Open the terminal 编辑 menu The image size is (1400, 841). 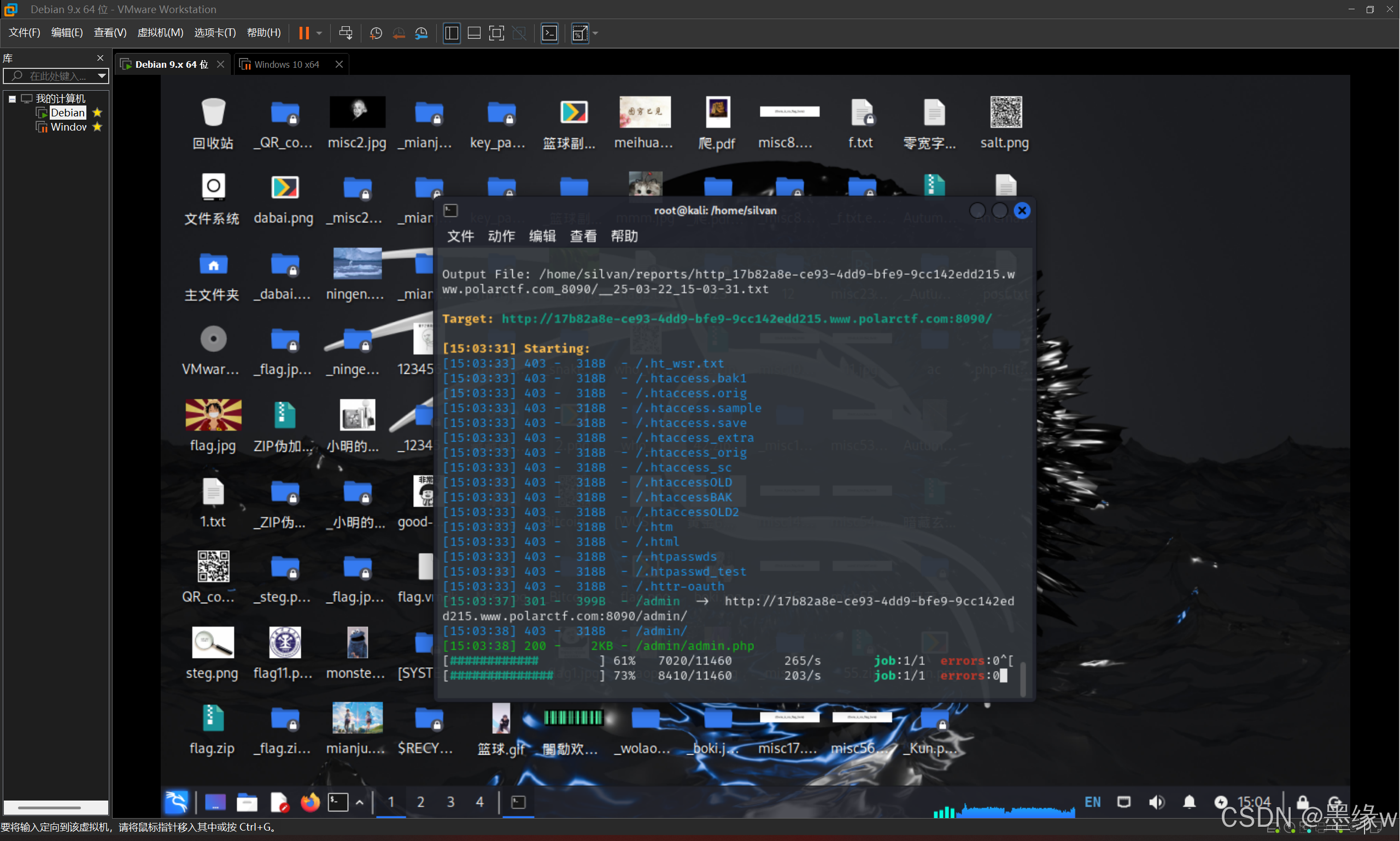(x=542, y=236)
